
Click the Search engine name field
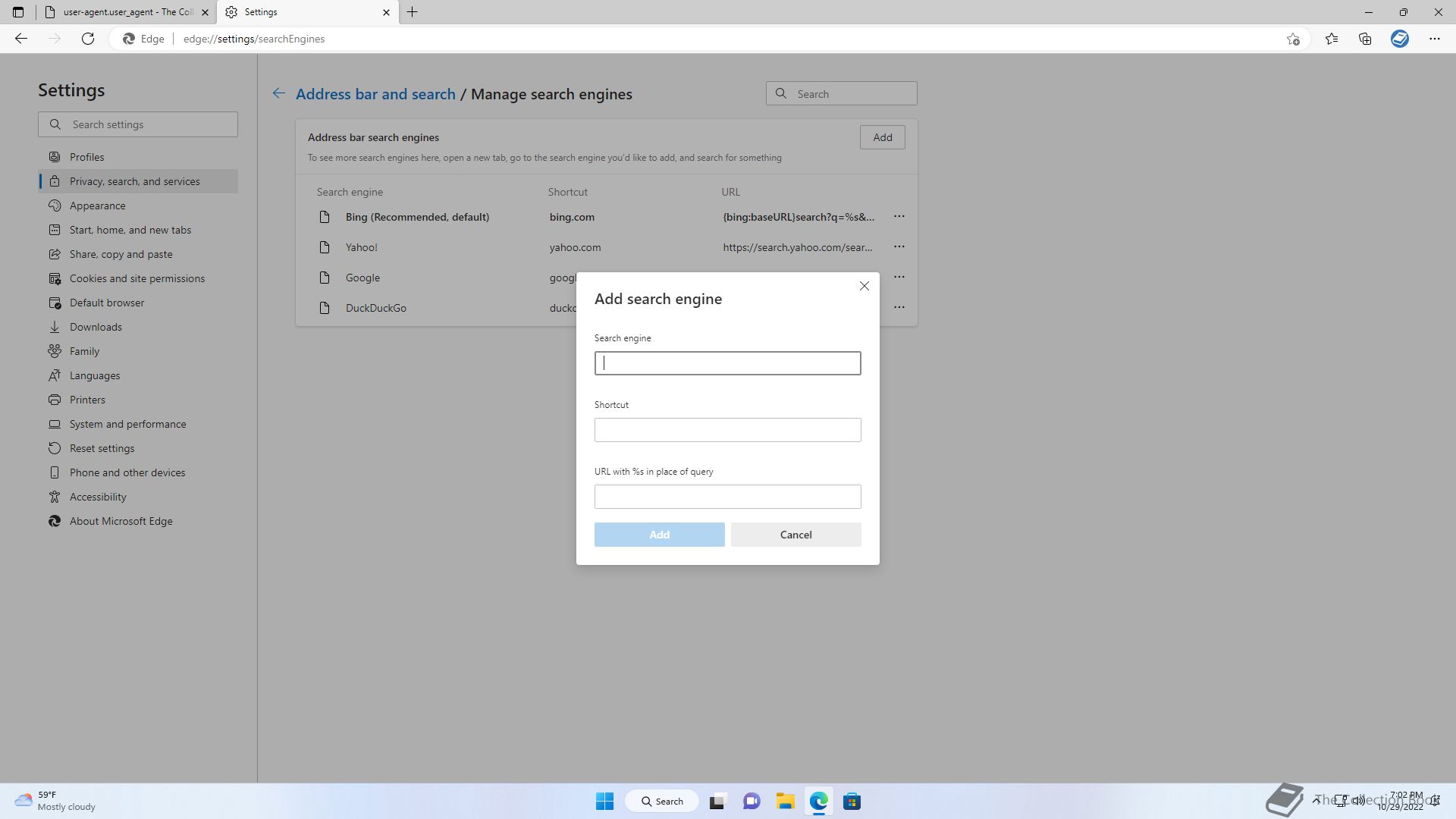pyautogui.click(x=727, y=363)
